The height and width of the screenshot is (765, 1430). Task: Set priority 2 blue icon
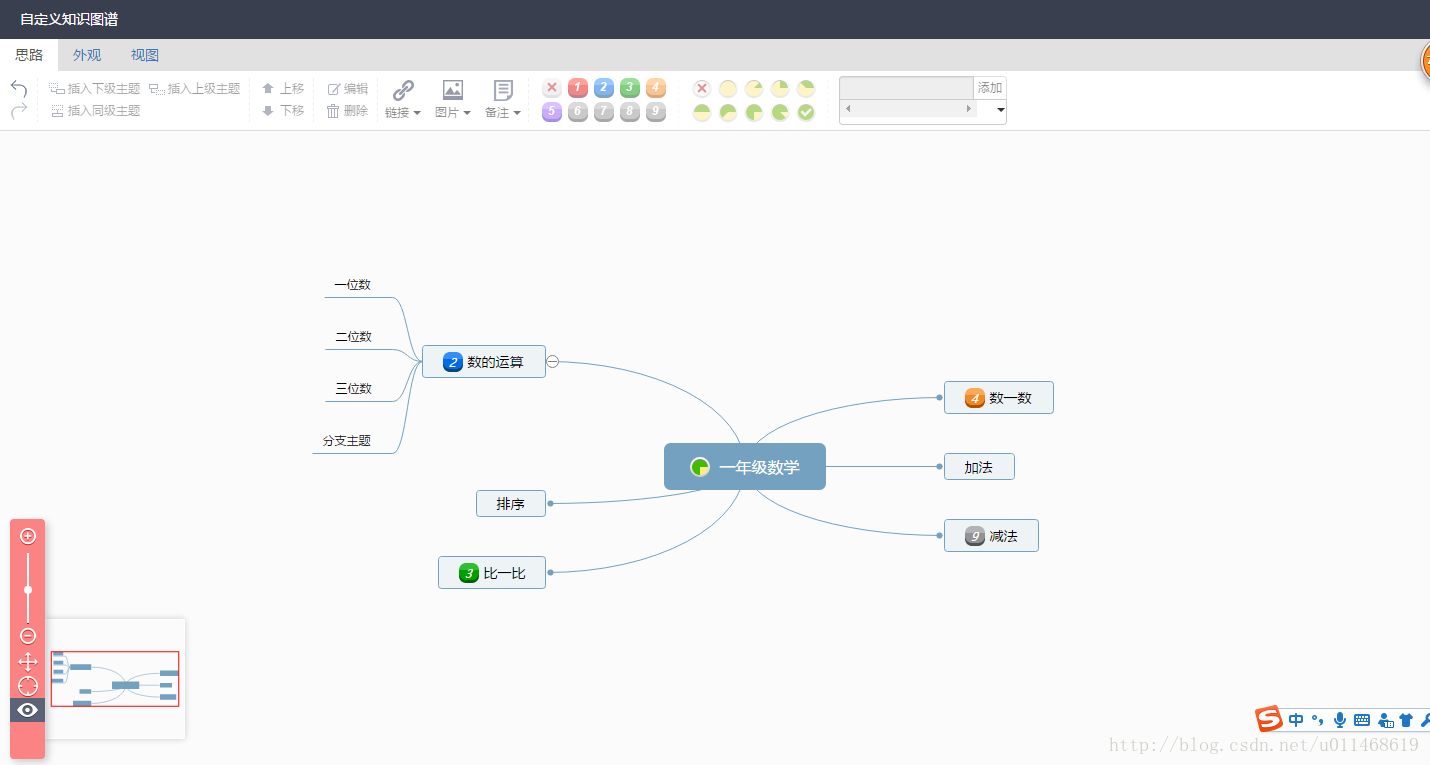point(604,88)
